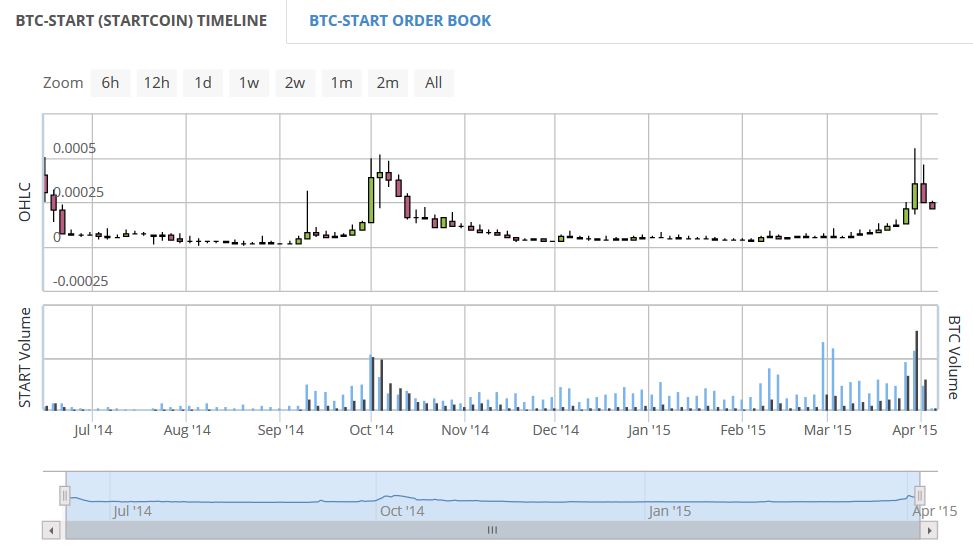Click the START Volume axis title

click(x=25, y=357)
